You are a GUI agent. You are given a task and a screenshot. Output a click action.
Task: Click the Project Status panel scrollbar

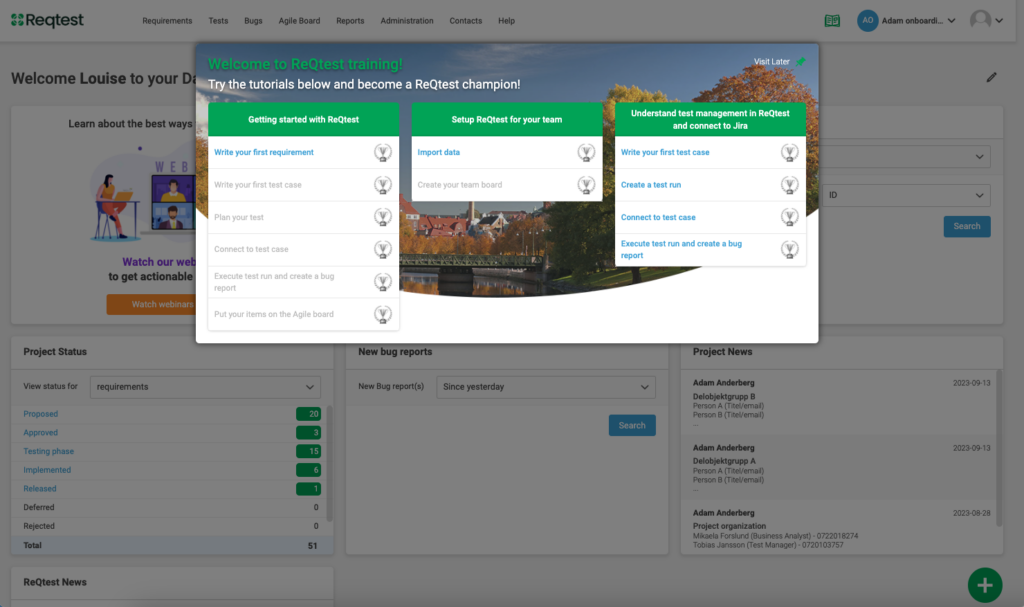[x=329, y=463]
